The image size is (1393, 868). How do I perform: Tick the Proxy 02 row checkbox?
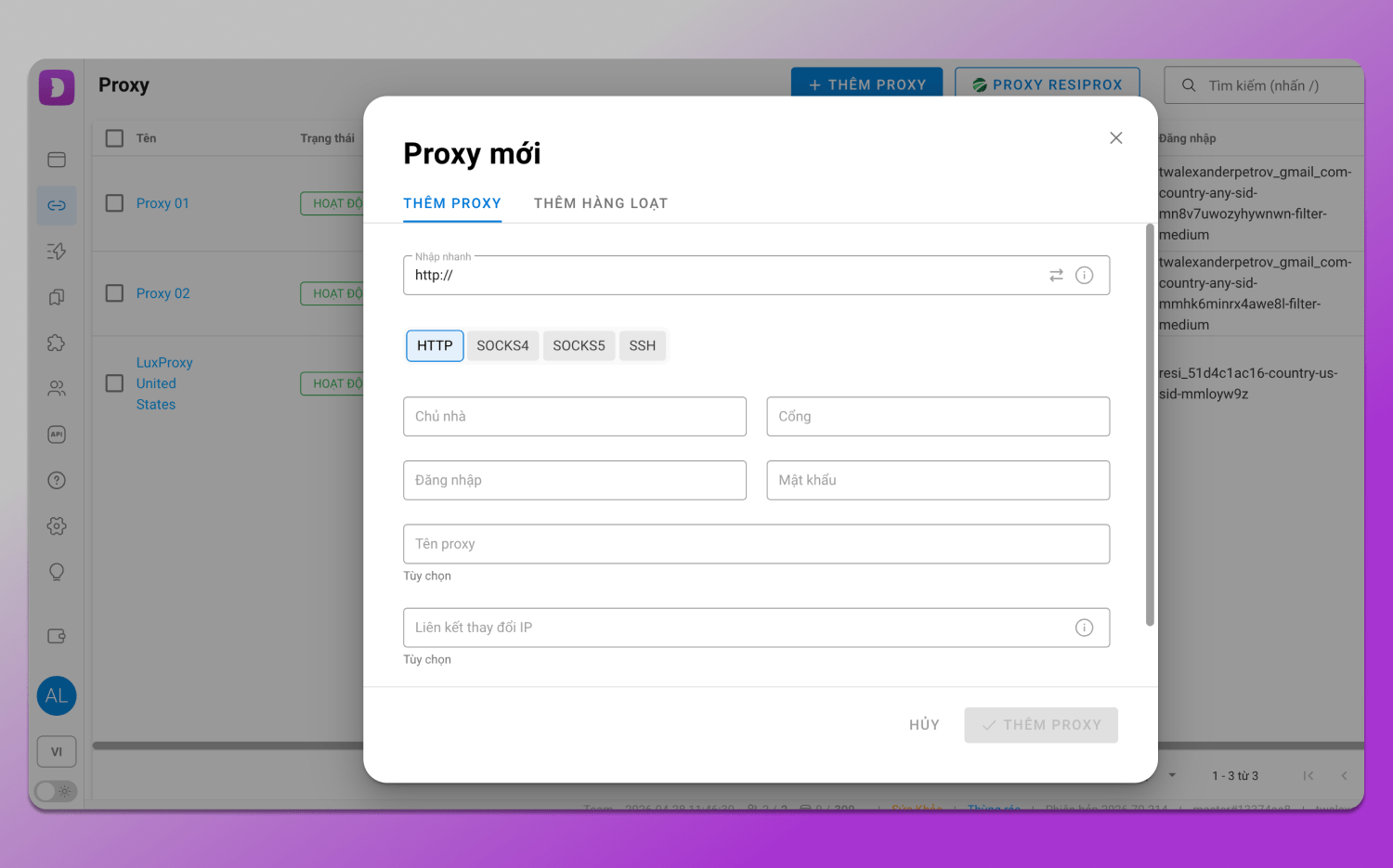pos(114,293)
